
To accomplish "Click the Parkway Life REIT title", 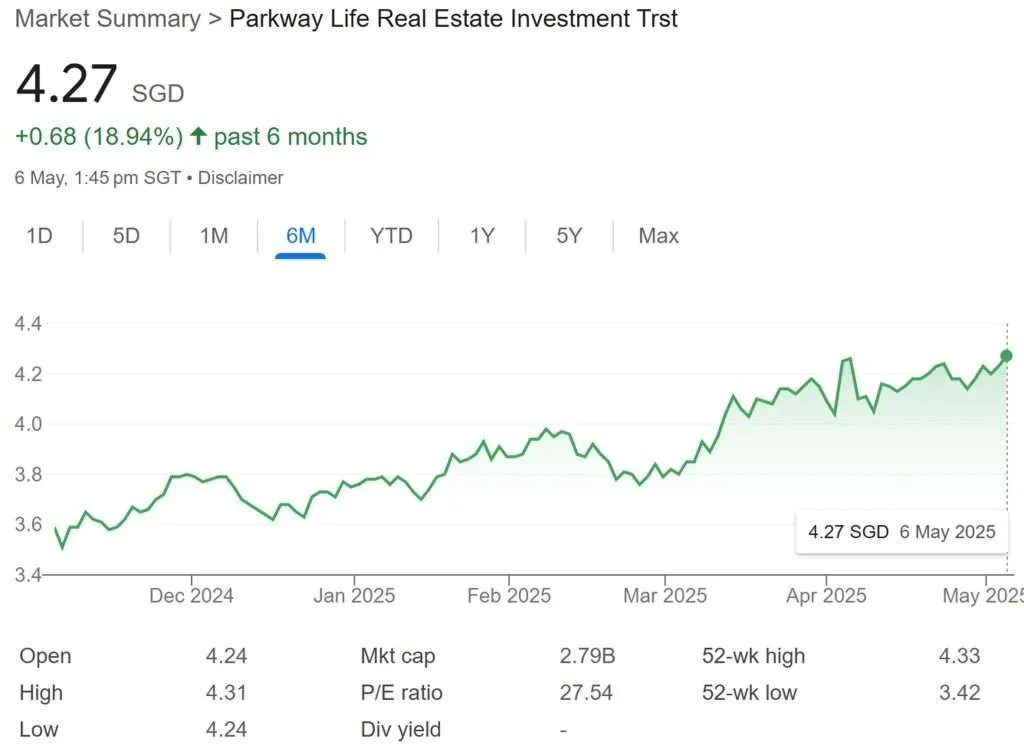I will pyautogui.click(x=453, y=18).
